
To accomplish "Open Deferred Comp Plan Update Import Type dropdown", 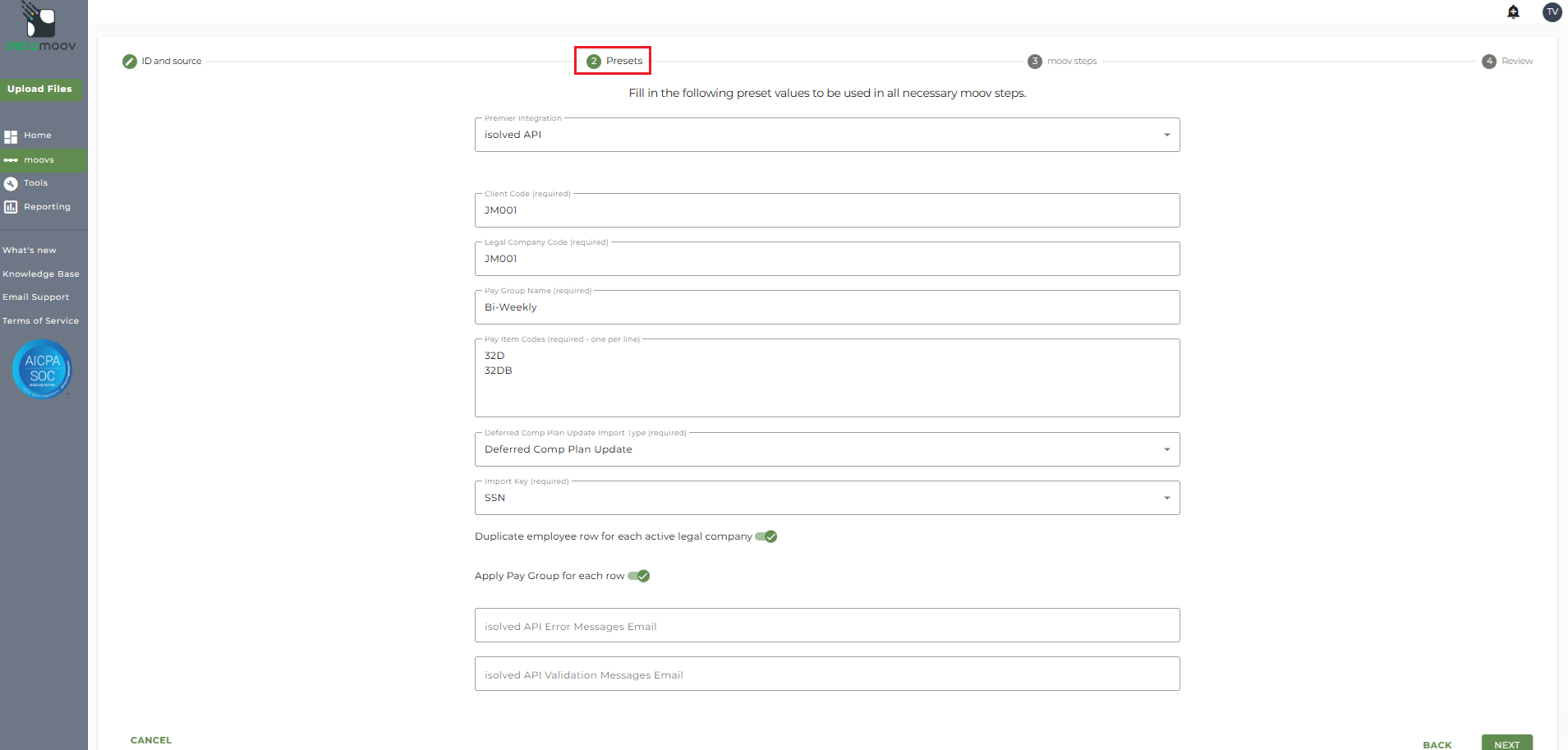I will point(1166,449).
